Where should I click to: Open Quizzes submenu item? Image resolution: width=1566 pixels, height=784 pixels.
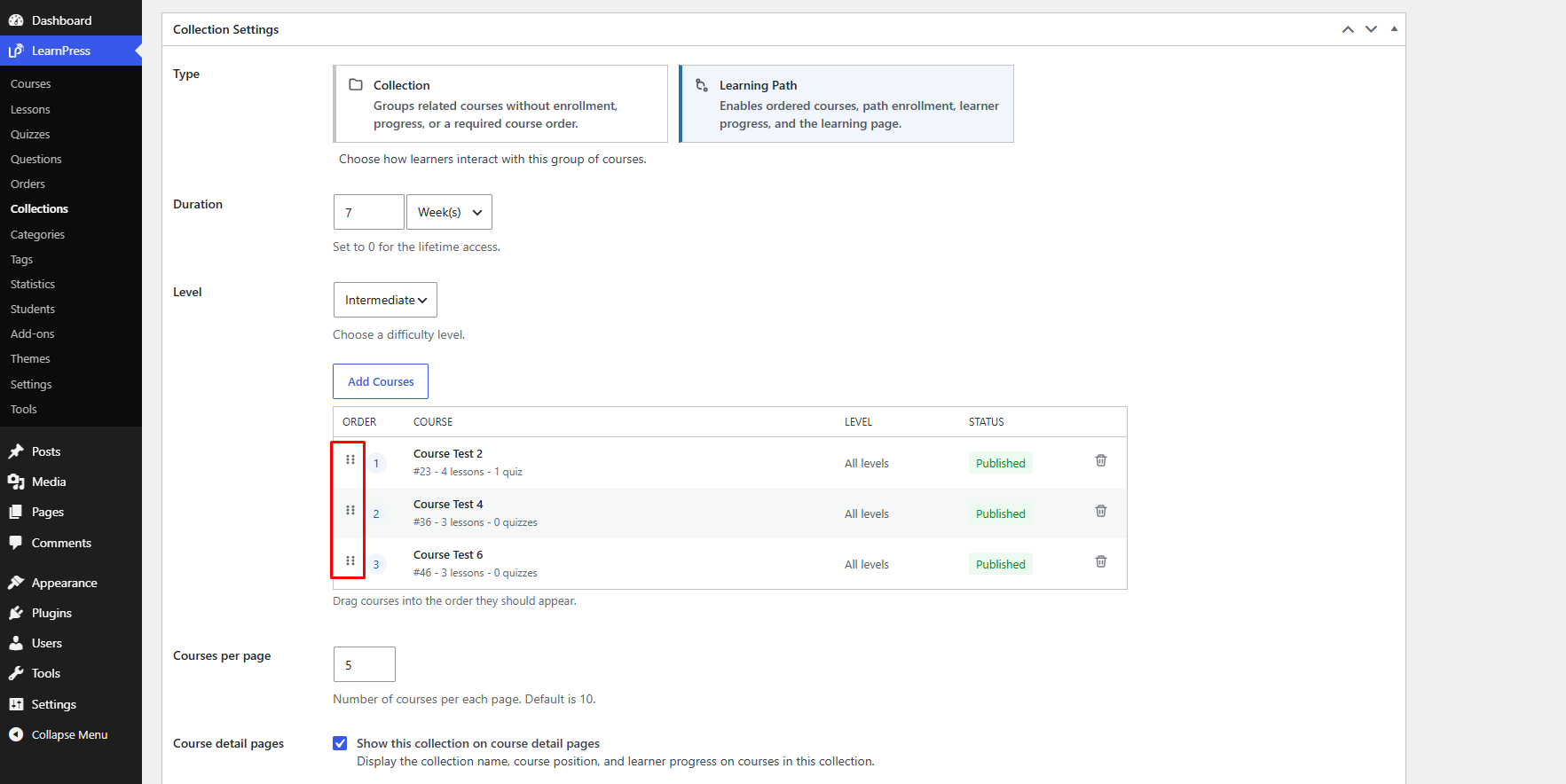pos(30,135)
